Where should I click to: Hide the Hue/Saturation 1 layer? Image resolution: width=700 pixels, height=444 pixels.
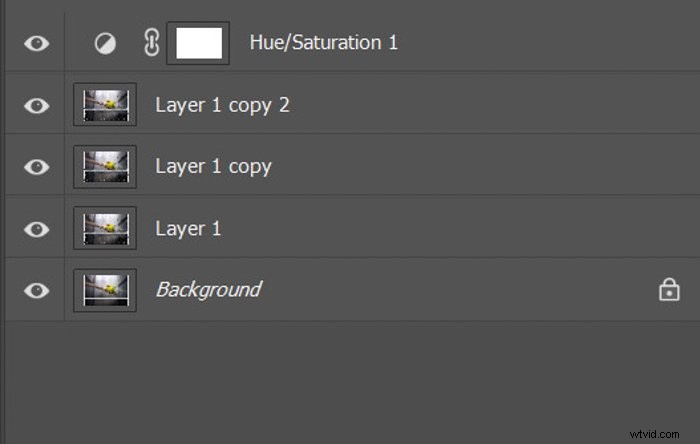36,44
